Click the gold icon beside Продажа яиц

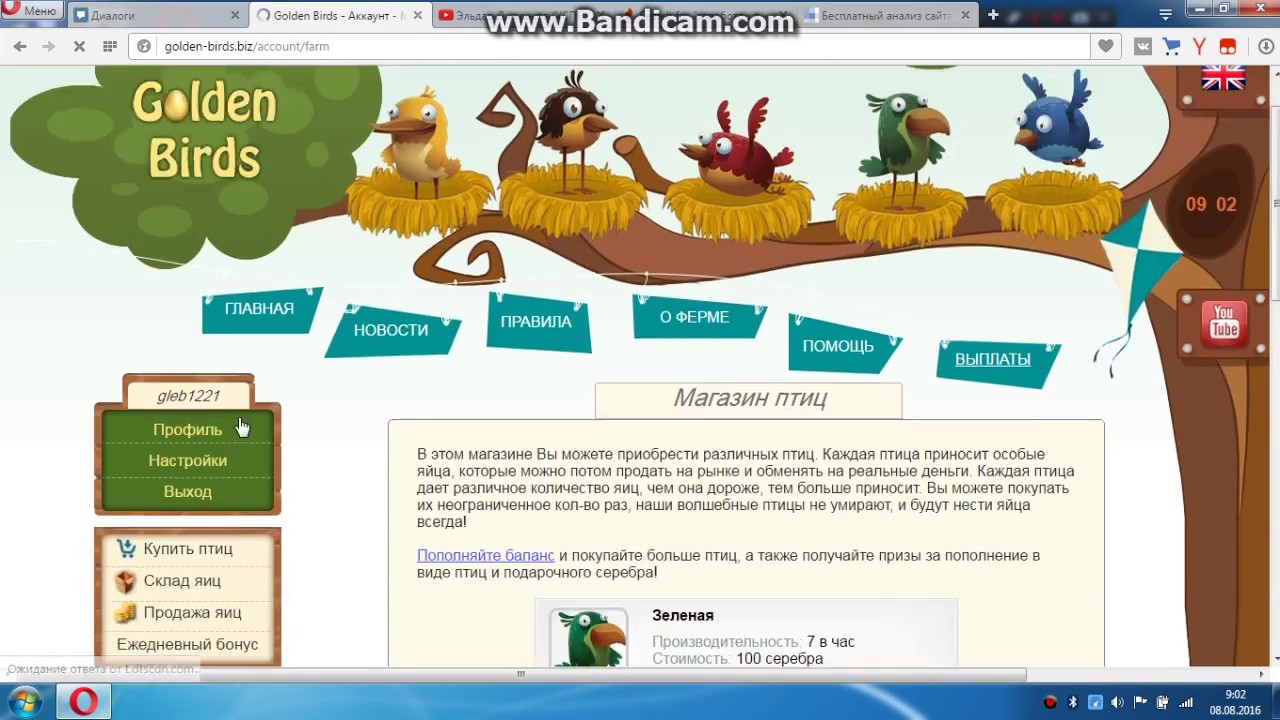point(125,613)
